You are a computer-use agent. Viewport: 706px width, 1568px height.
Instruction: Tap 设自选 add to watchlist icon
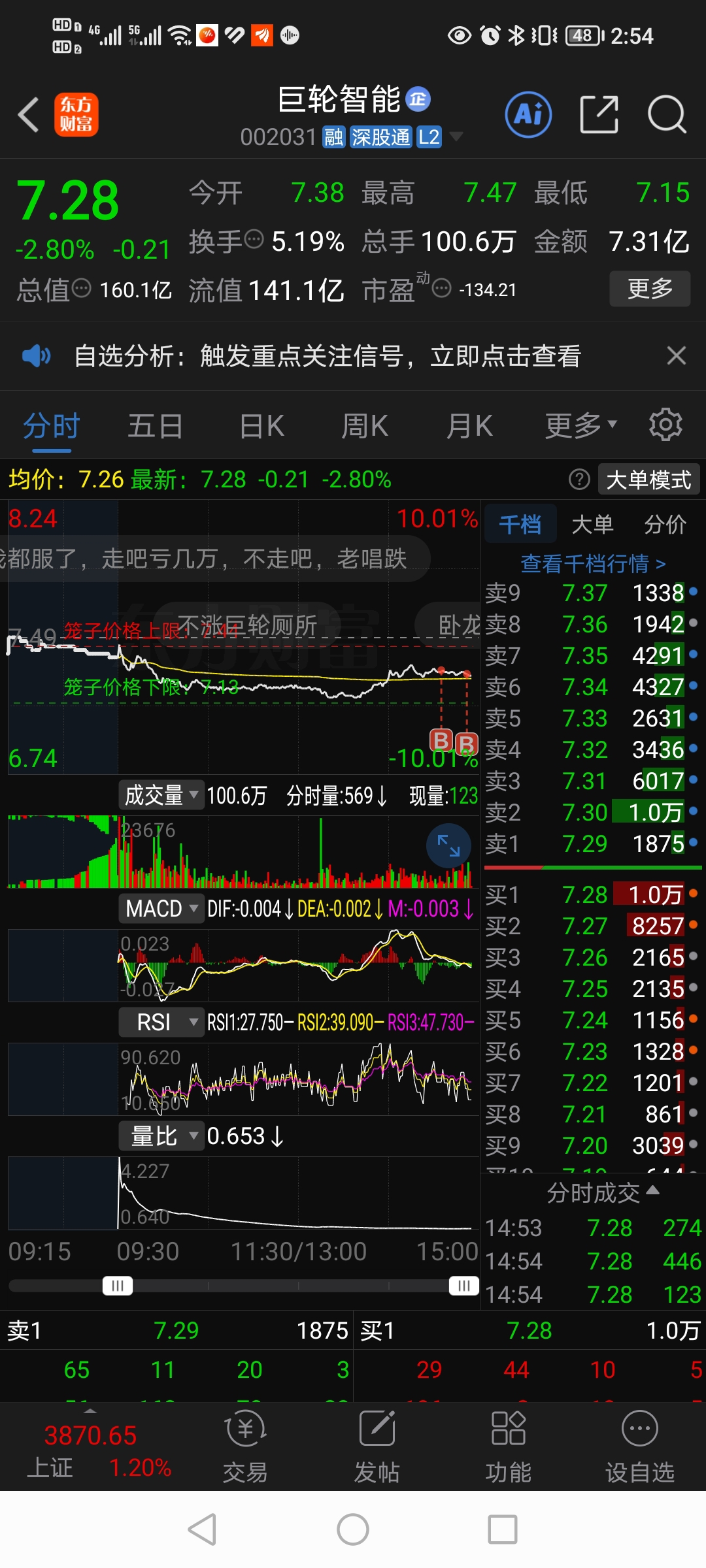640,1445
